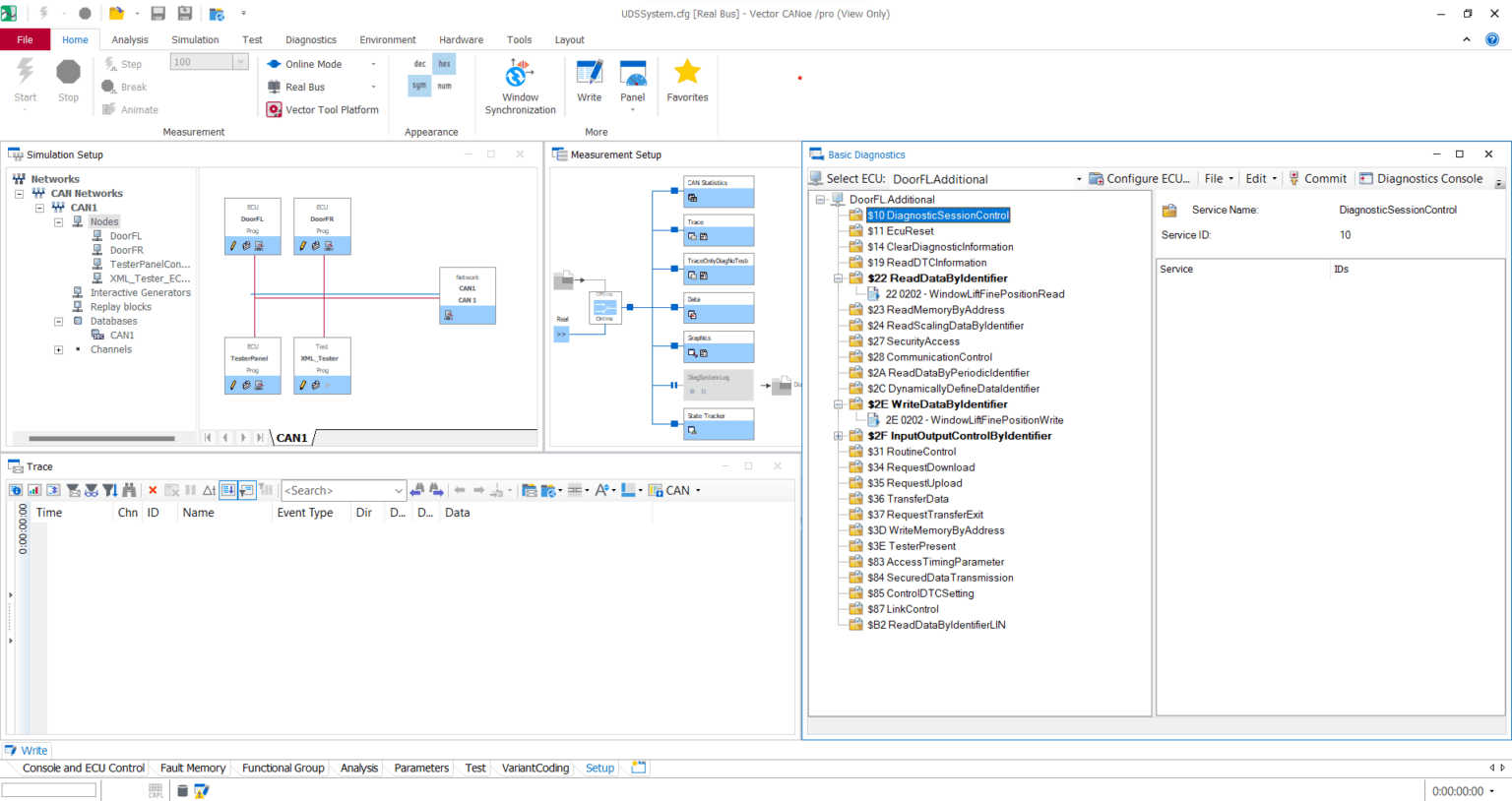Viewport: 1512px width, 801px height.
Task: Switch to the Diagnostics ribbon tab
Action: [x=310, y=39]
